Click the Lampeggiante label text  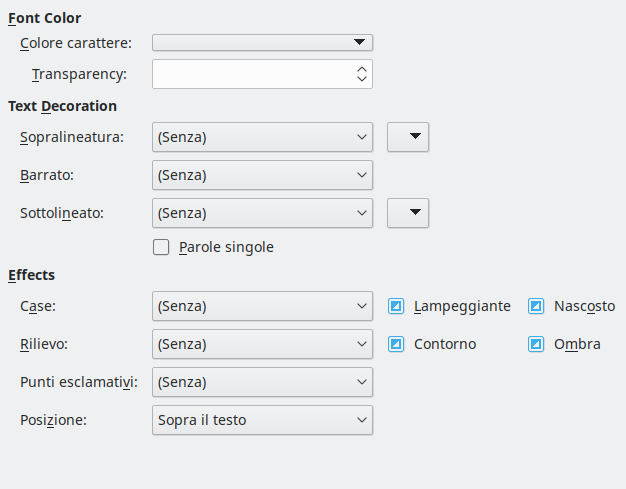462,306
